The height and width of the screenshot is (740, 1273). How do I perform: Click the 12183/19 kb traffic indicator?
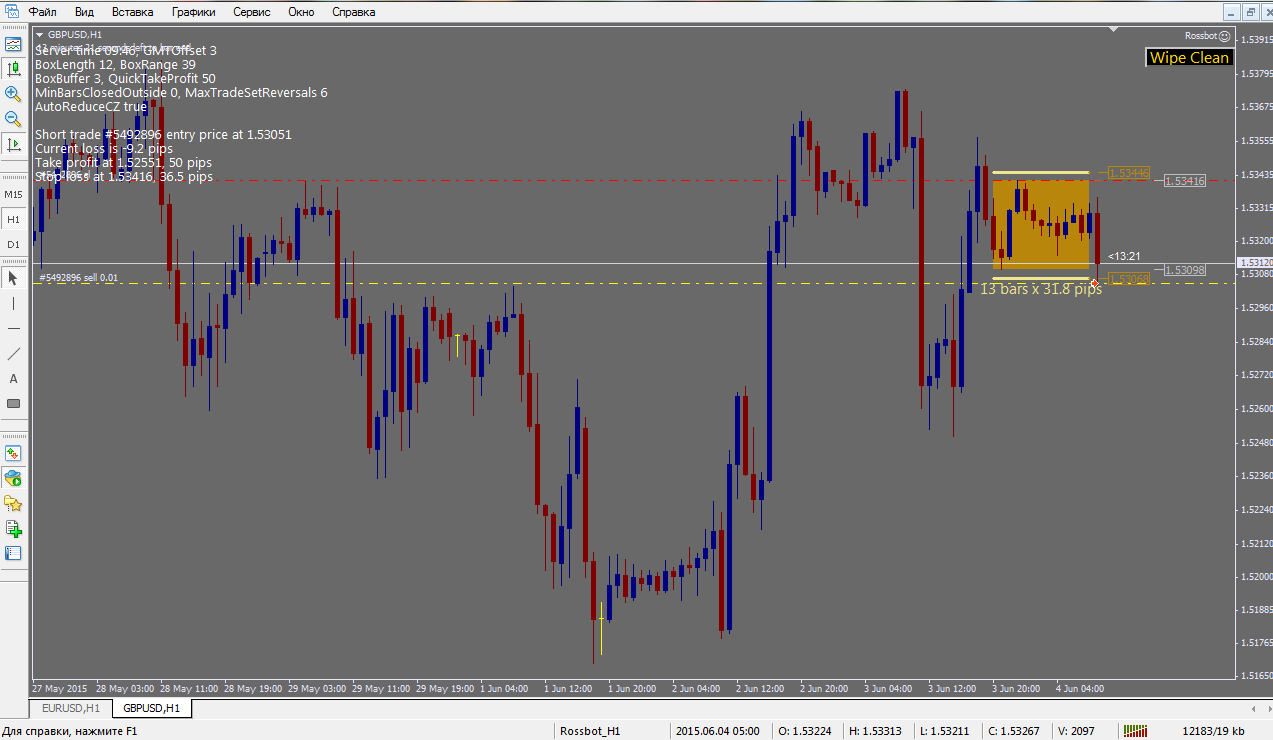pos(1213,731)
